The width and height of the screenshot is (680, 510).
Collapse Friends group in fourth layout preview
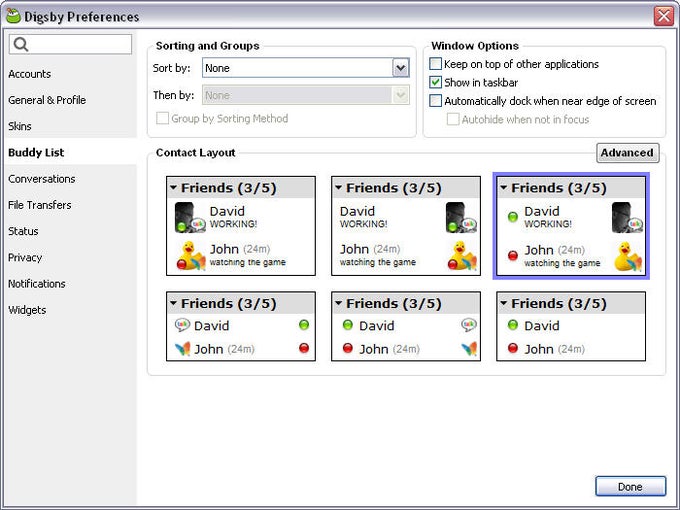coord(173,303)
